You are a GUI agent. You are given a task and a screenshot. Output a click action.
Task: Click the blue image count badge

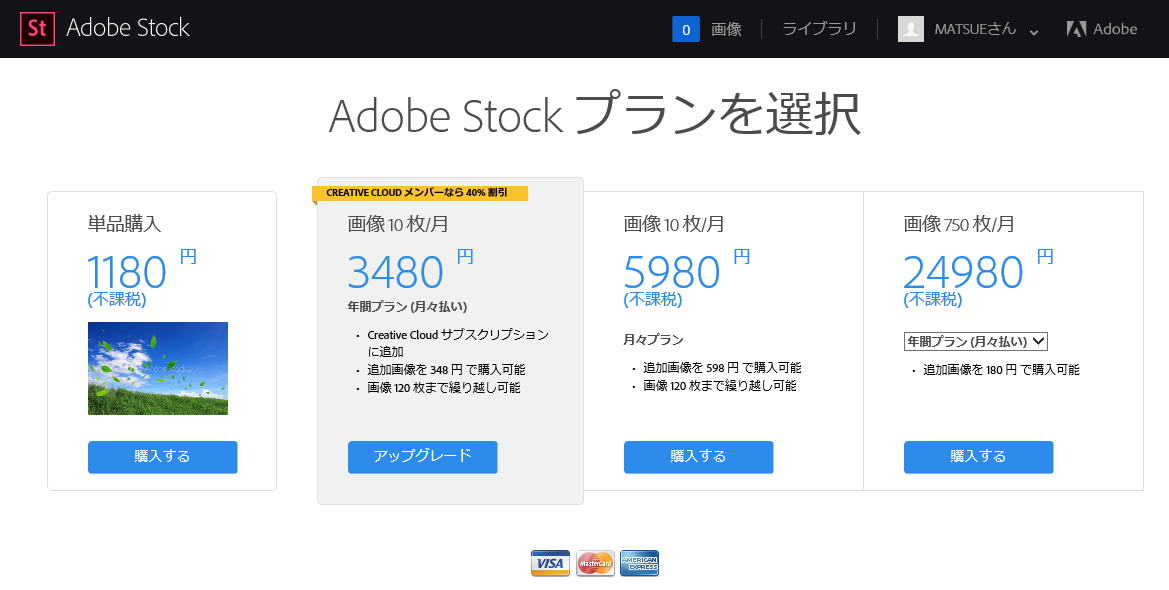[686, 29]
